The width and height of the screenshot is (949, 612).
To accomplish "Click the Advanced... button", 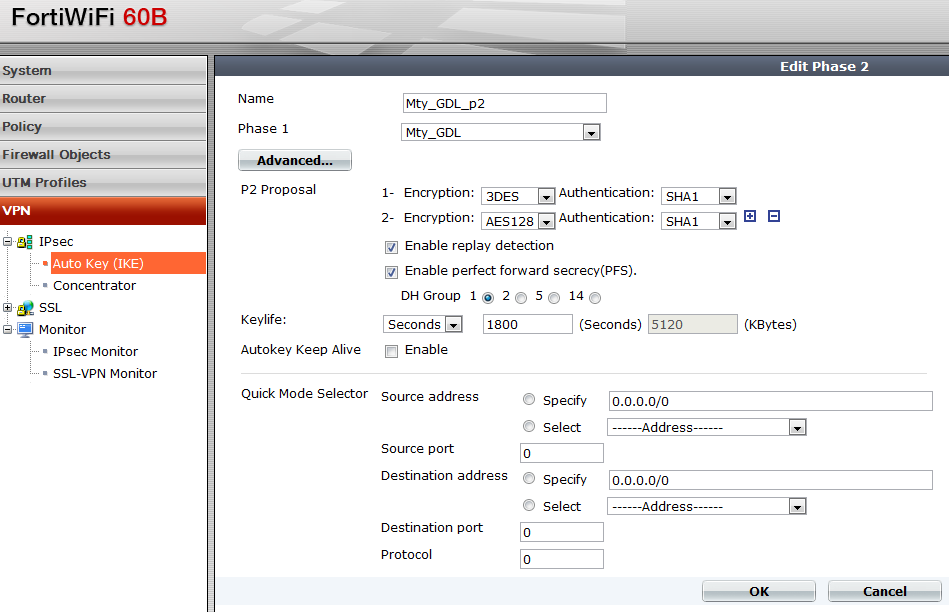I will (x=295, y=160).
